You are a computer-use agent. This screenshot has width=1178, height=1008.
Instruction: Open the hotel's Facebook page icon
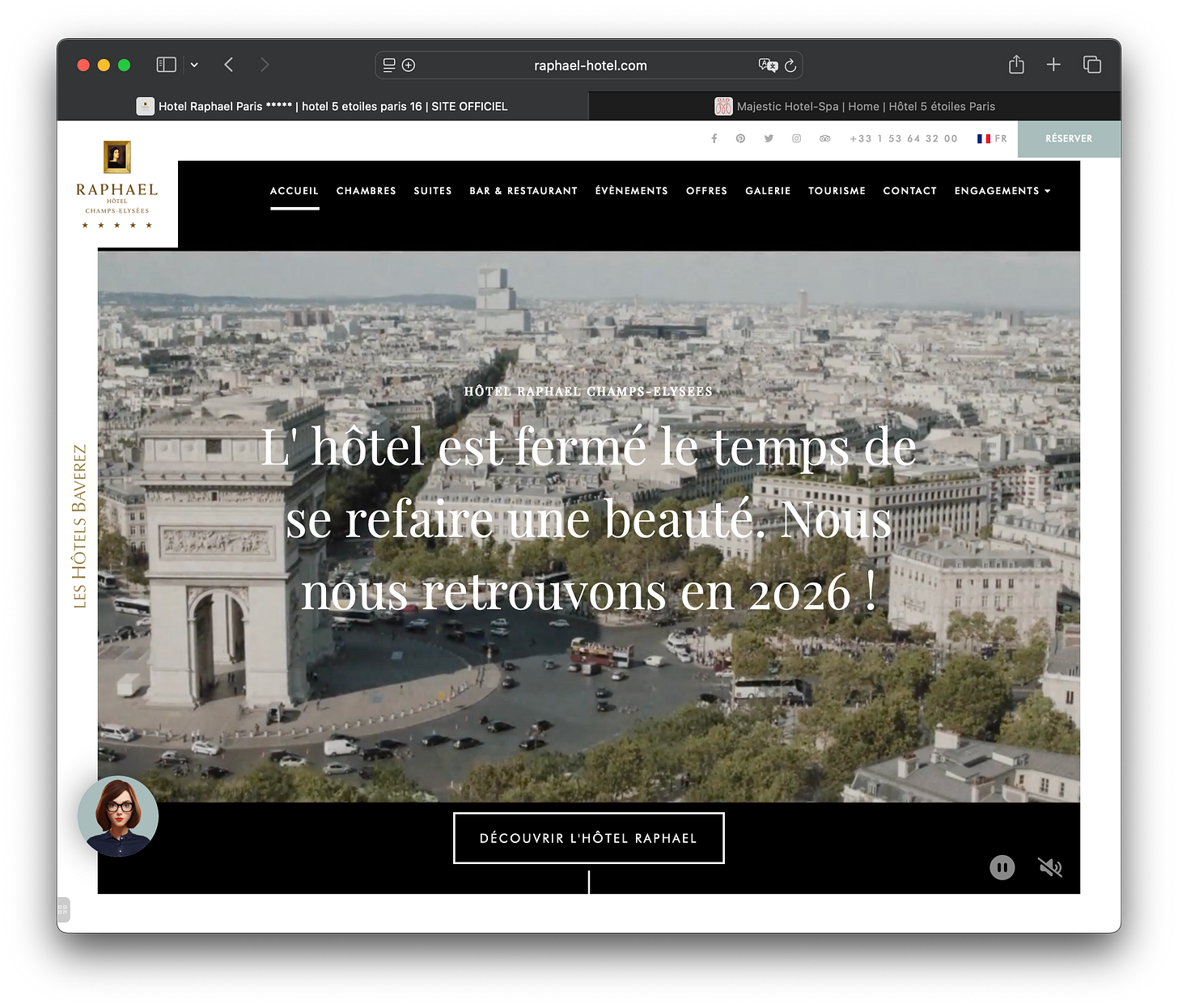click(x=714, y=138)
